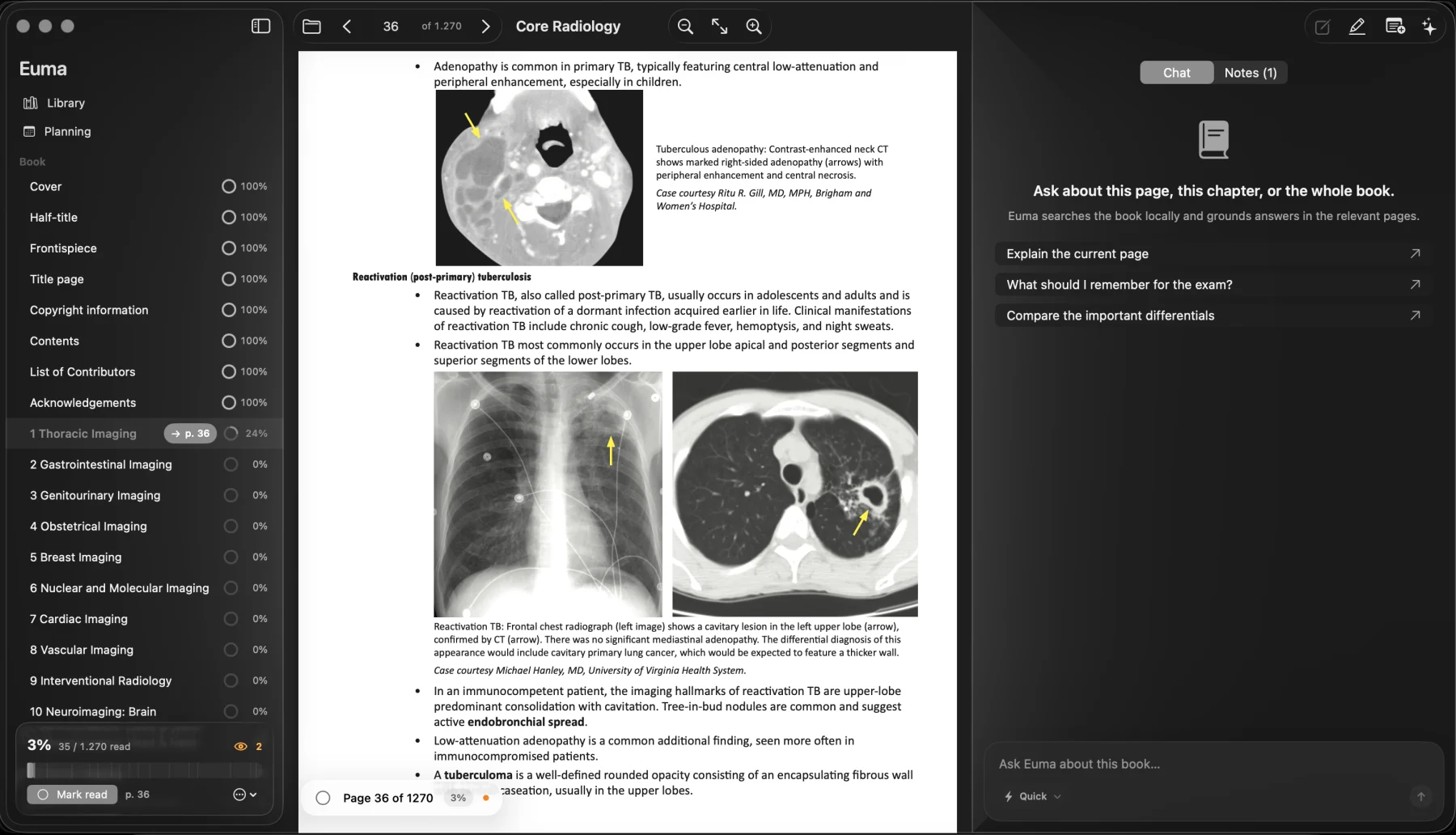The width and height of the screenshot is (1456, 835).
Task: Open arrow for 'What should I remember'
Action: (1415, 285)
